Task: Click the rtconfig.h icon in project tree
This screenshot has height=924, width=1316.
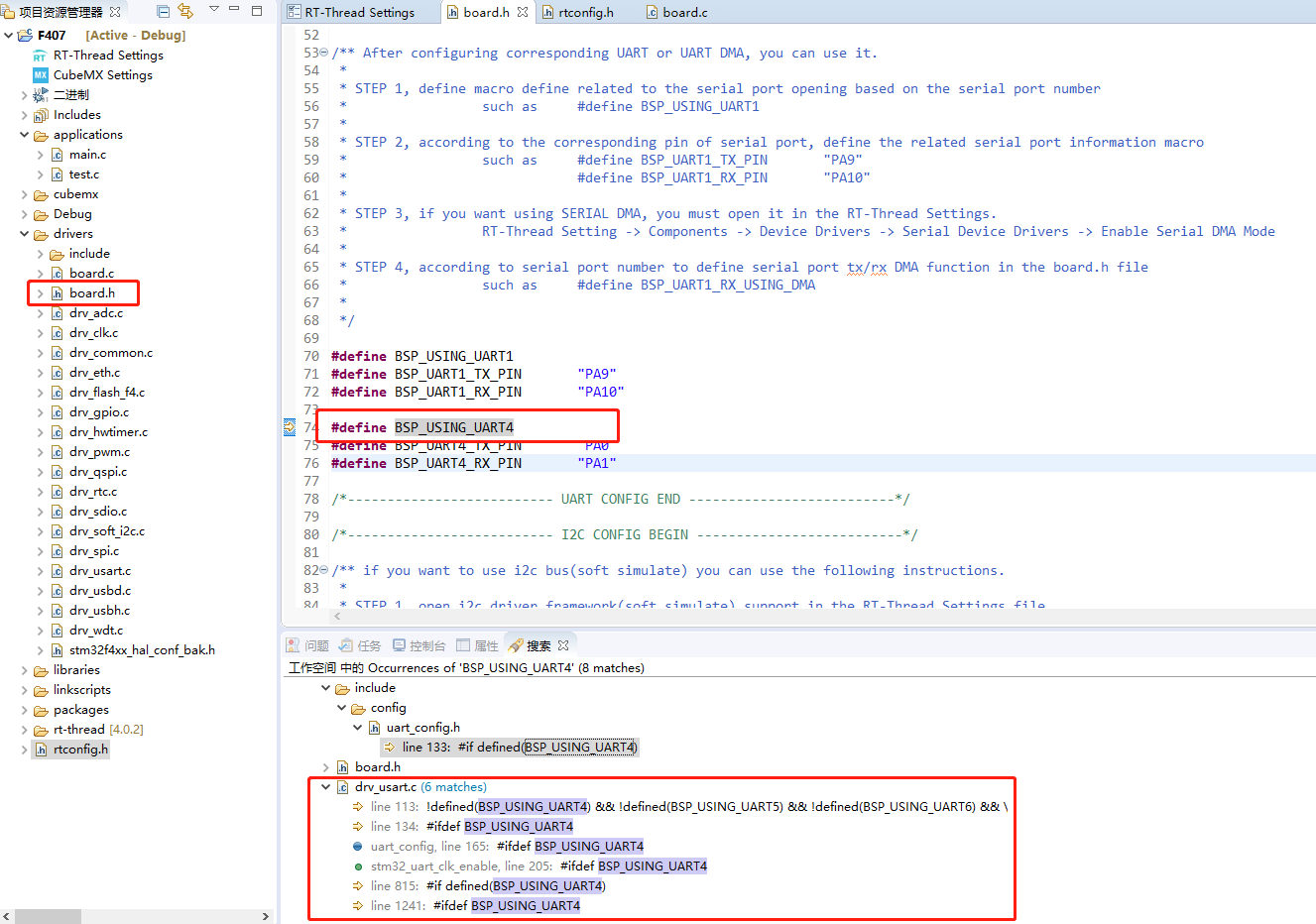Action: point(41,750)
